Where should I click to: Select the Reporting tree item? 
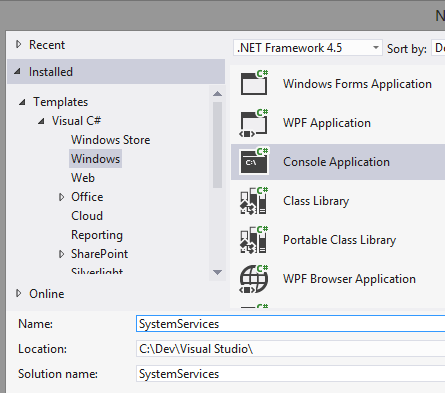[x=97, y=235]
